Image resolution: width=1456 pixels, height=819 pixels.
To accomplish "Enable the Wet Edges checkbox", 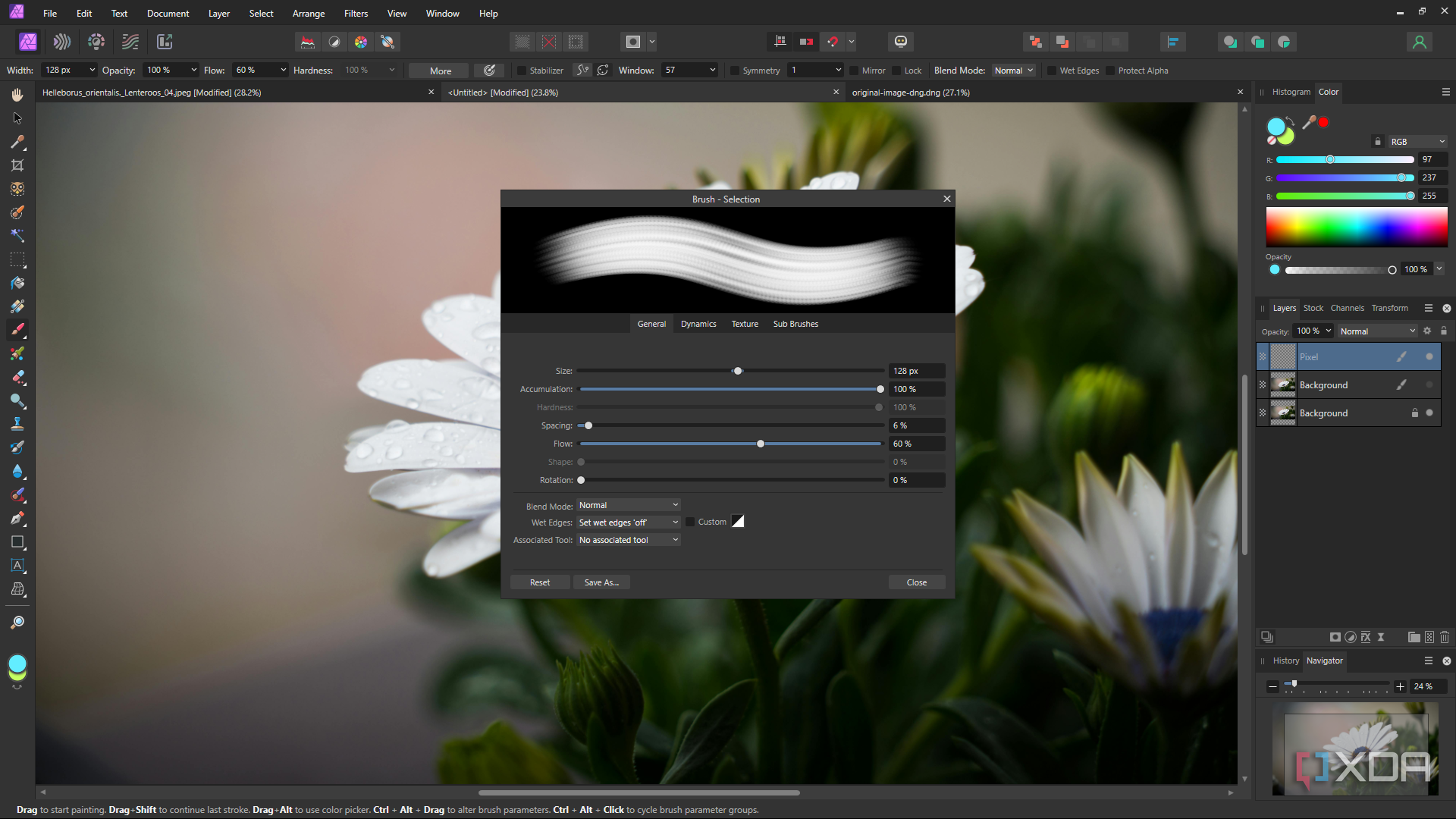I will tap(1052, 71).
